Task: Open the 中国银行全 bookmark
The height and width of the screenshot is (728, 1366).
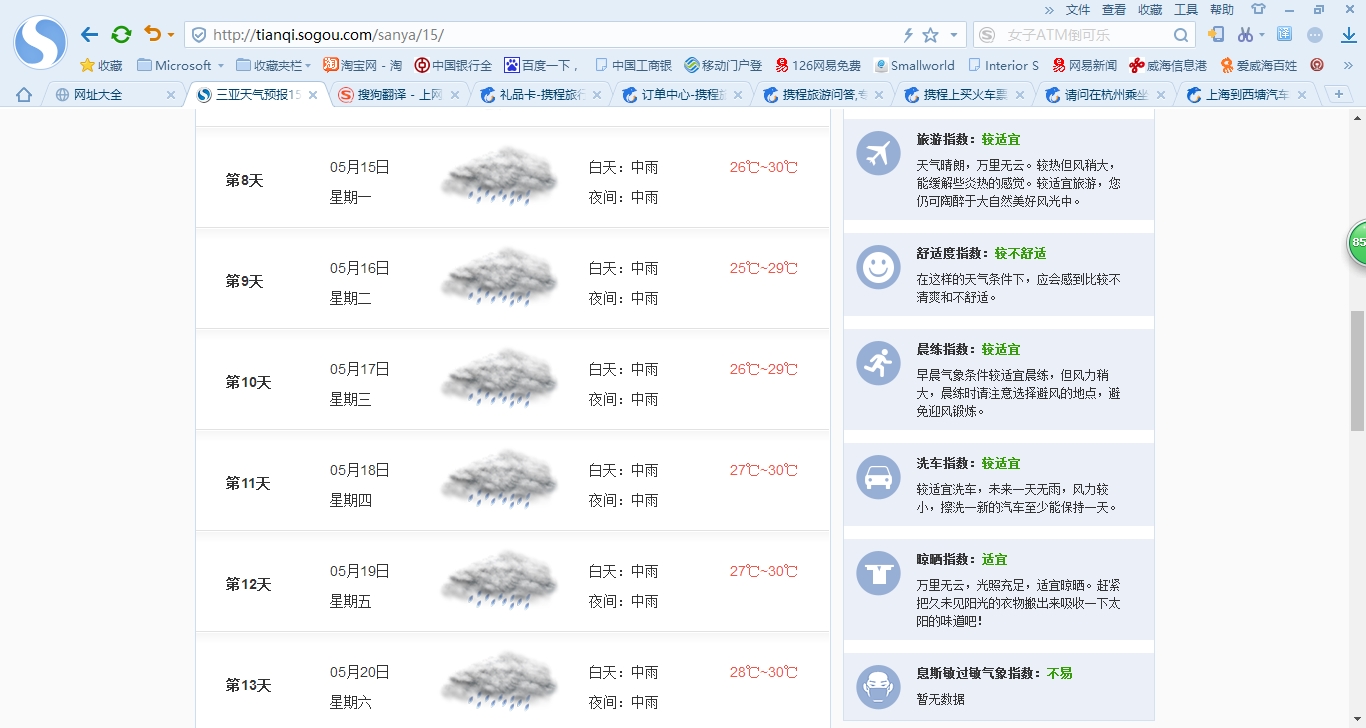Action: pyautogui.click(x=453, y=65)
